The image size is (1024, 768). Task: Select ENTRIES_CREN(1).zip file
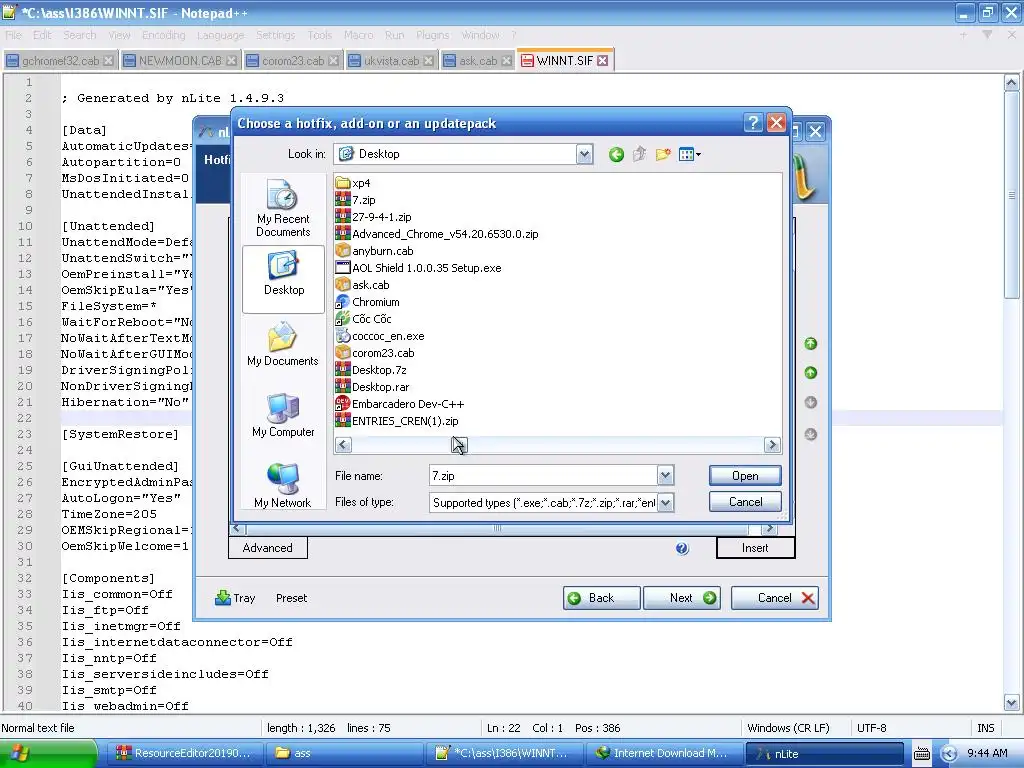pos(397,421)
